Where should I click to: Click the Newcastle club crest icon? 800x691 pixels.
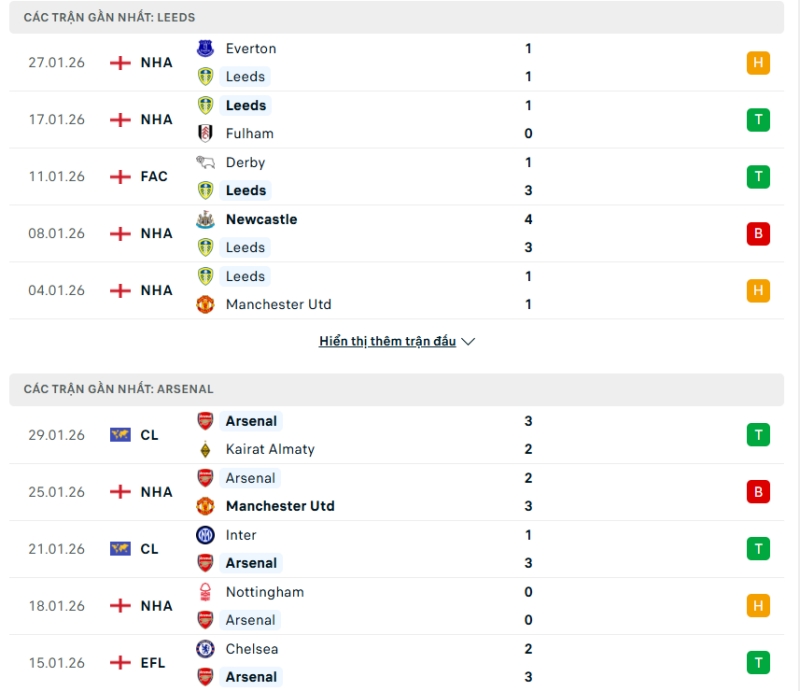(x=205, y=219)
